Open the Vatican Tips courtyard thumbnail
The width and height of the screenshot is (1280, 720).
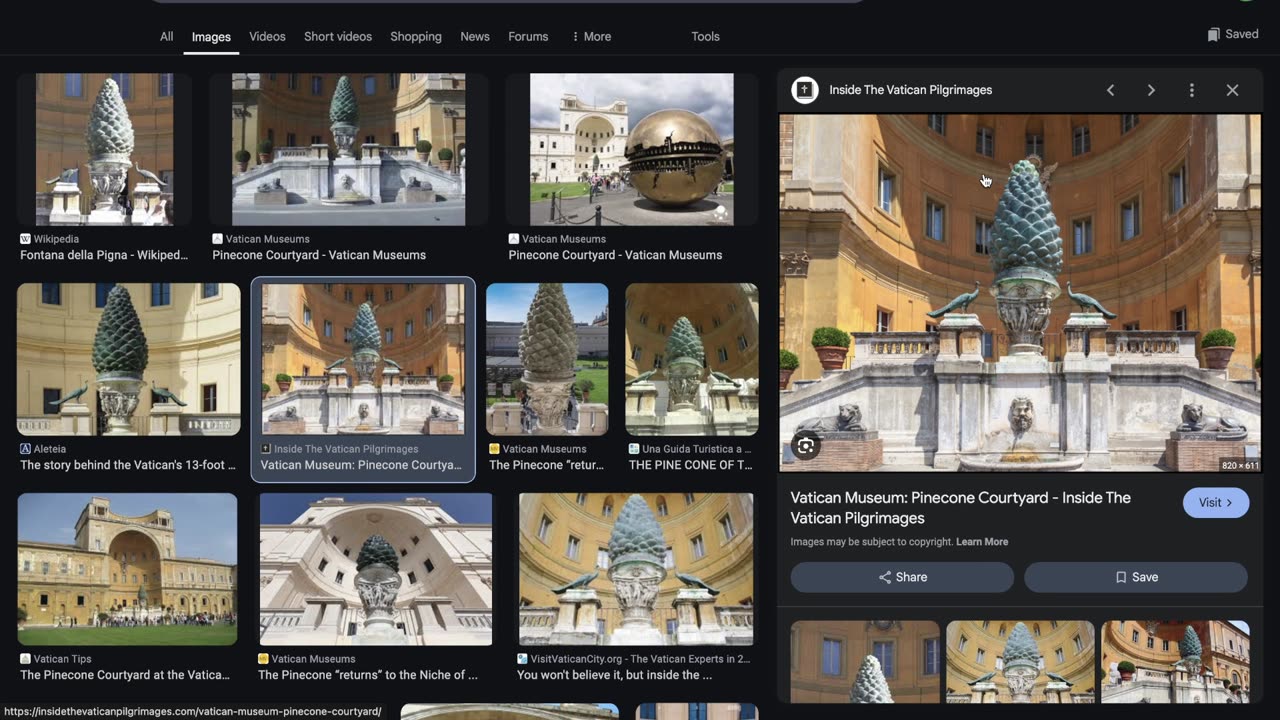[x=127, y=569]
